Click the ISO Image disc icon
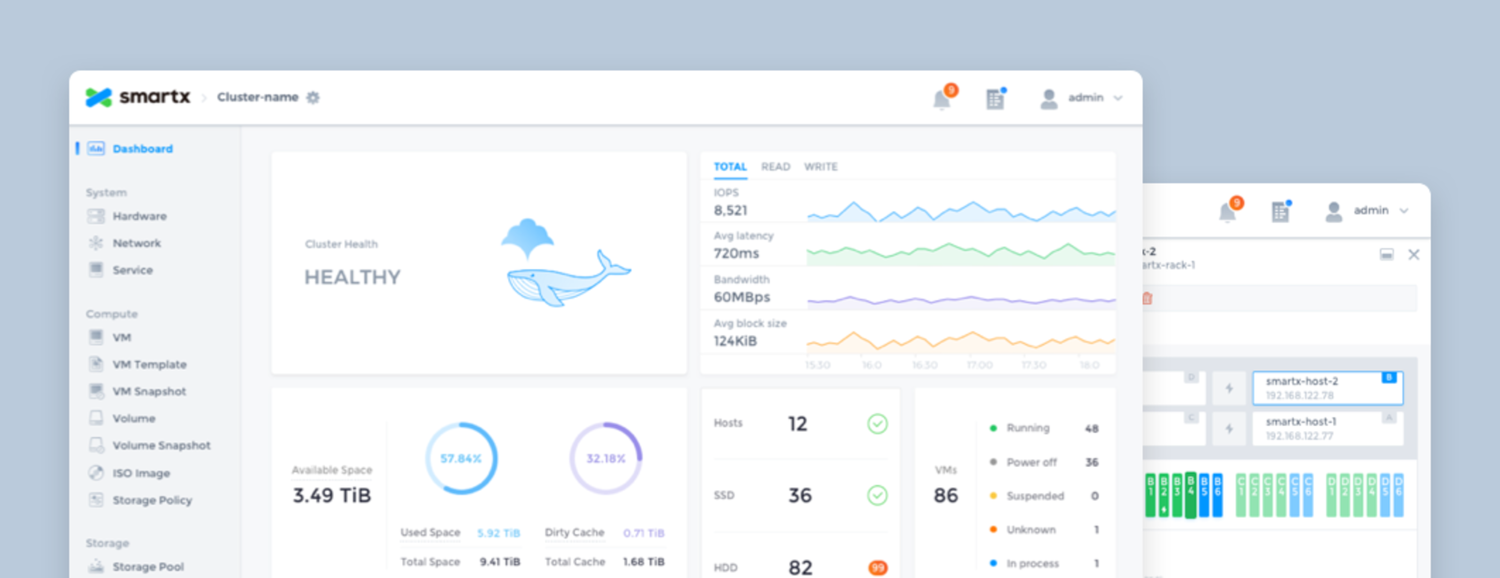 tap(96, 473)
